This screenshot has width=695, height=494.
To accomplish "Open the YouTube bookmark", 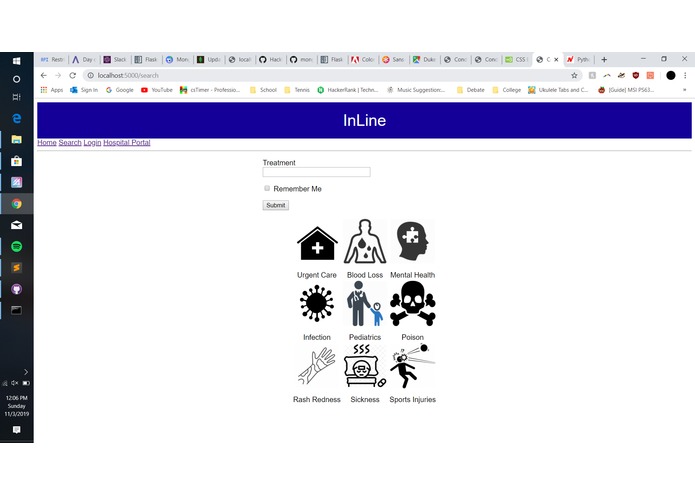I will [156, 90].
